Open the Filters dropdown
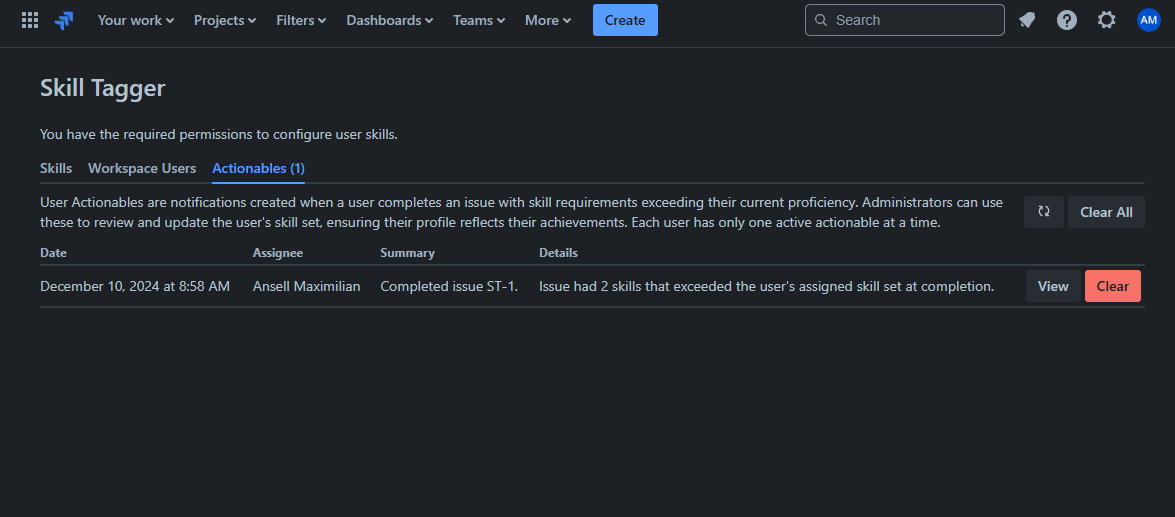 [x=301, y=20]
